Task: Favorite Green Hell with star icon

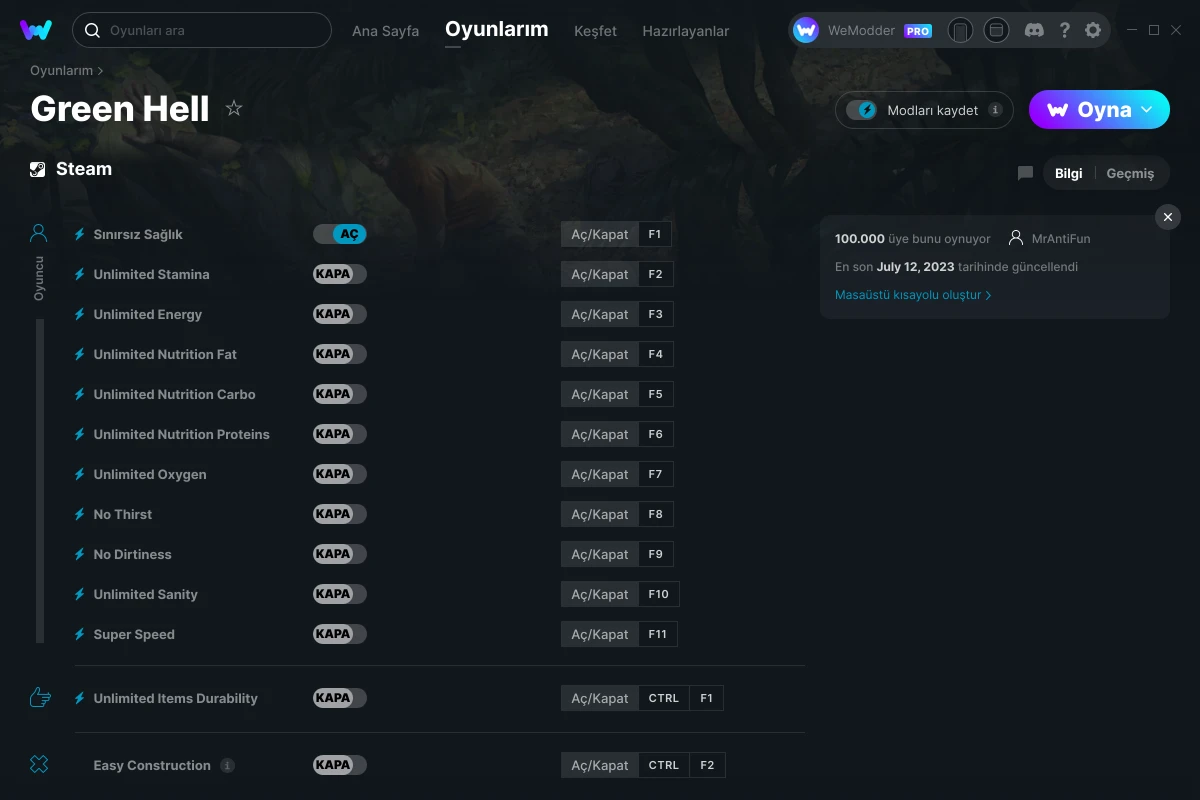Action: tap(234, 108)
